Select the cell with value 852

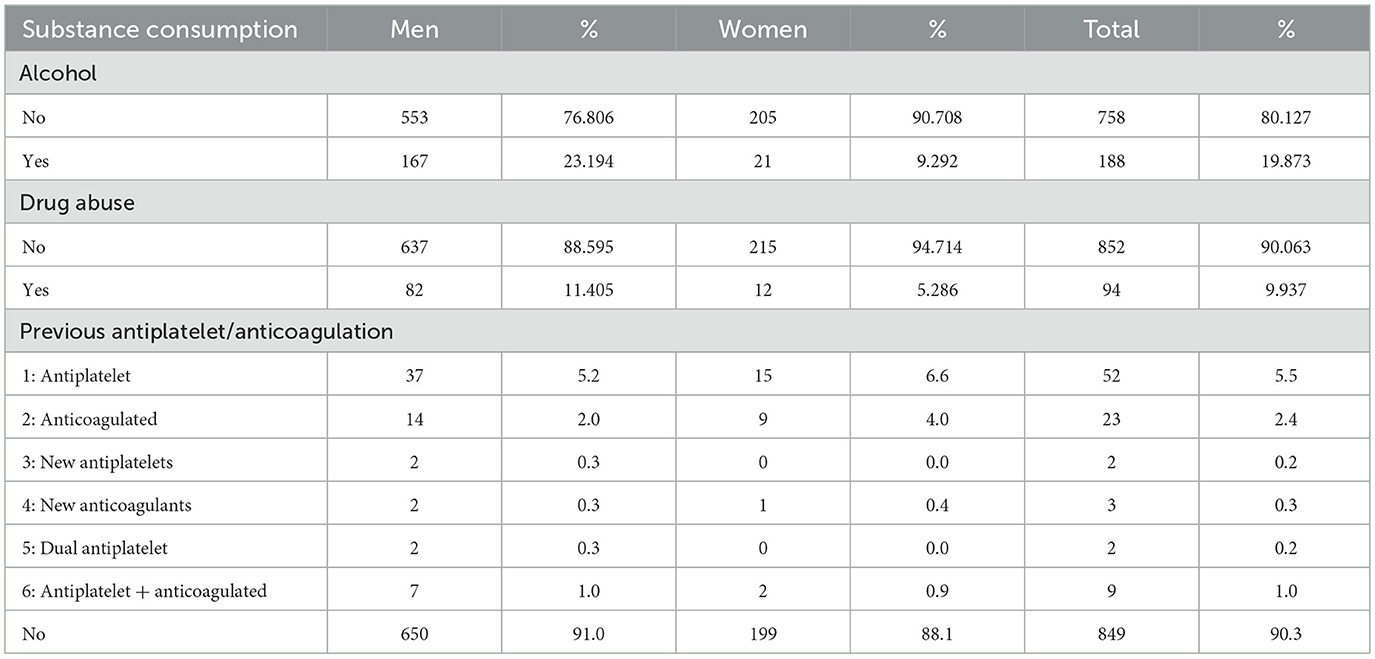1111,246
